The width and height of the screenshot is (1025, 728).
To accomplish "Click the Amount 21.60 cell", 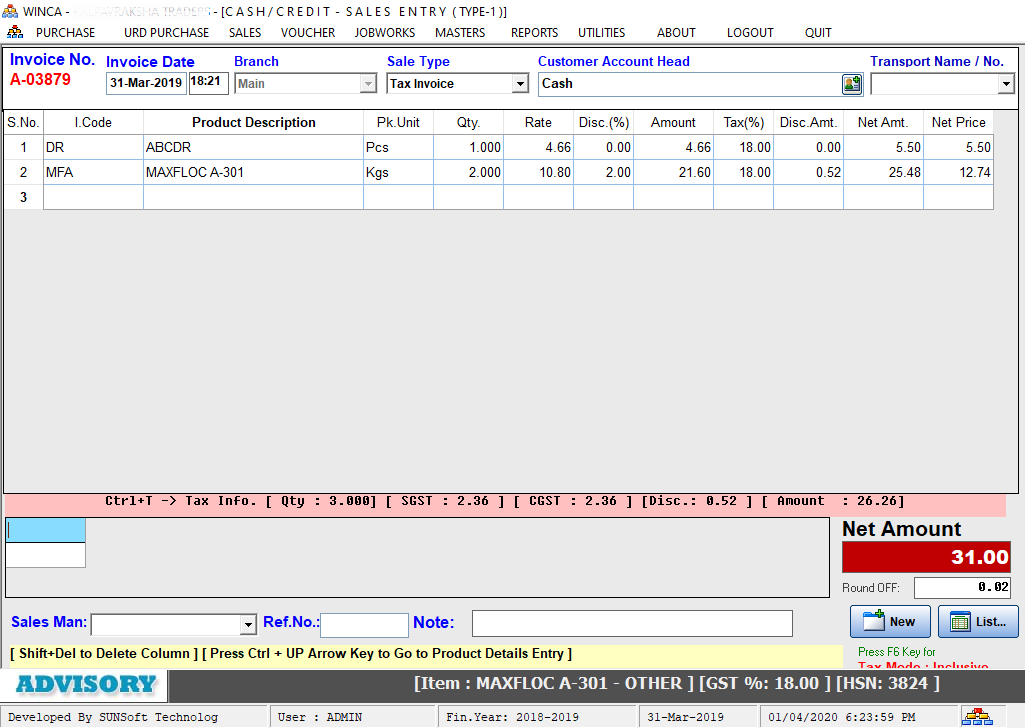I will (673, 173).
